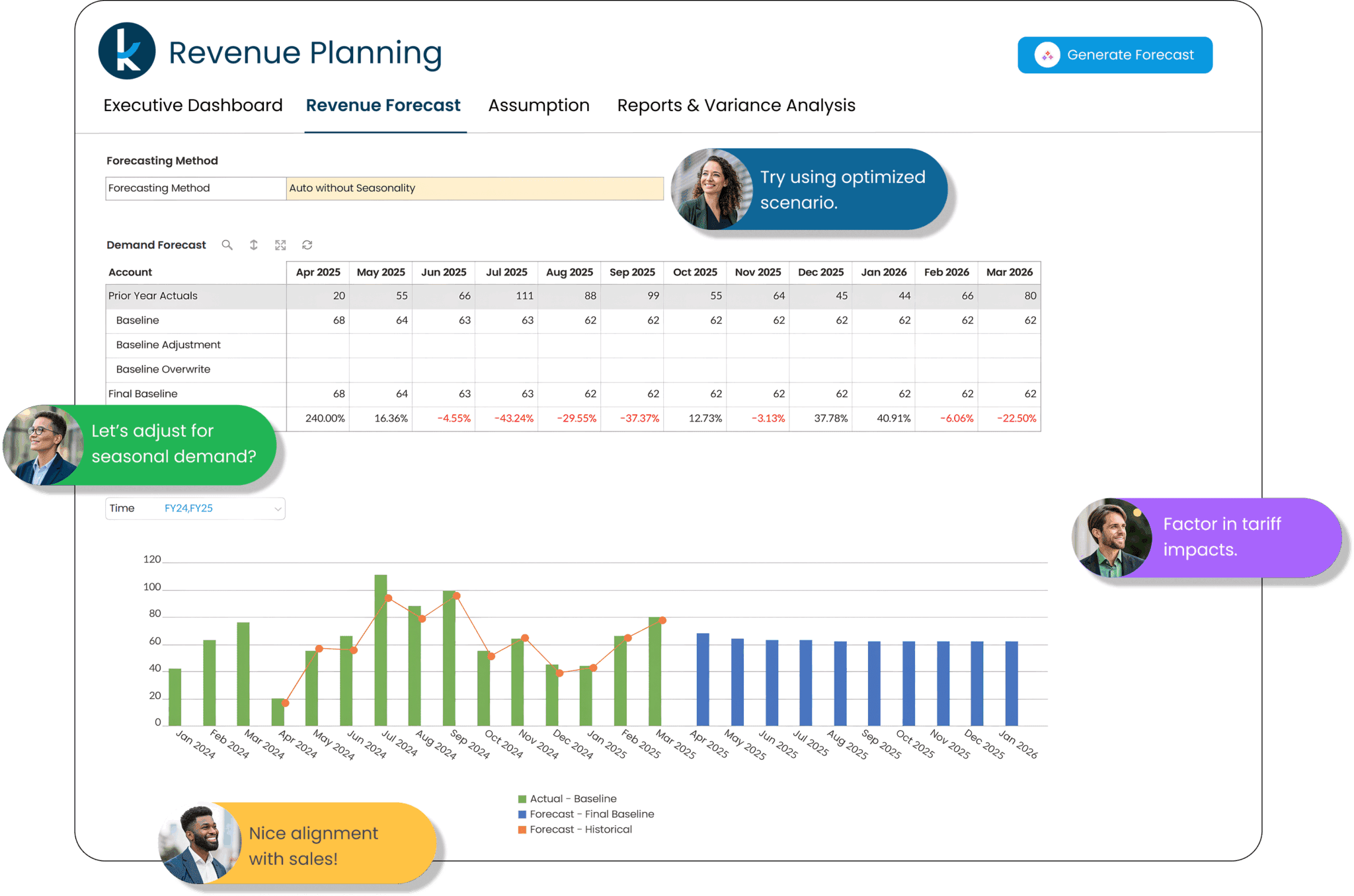The image size is (1354, 896).
Task: Toggle the Actual - Baseline legend series
Action: pos(569,798)
